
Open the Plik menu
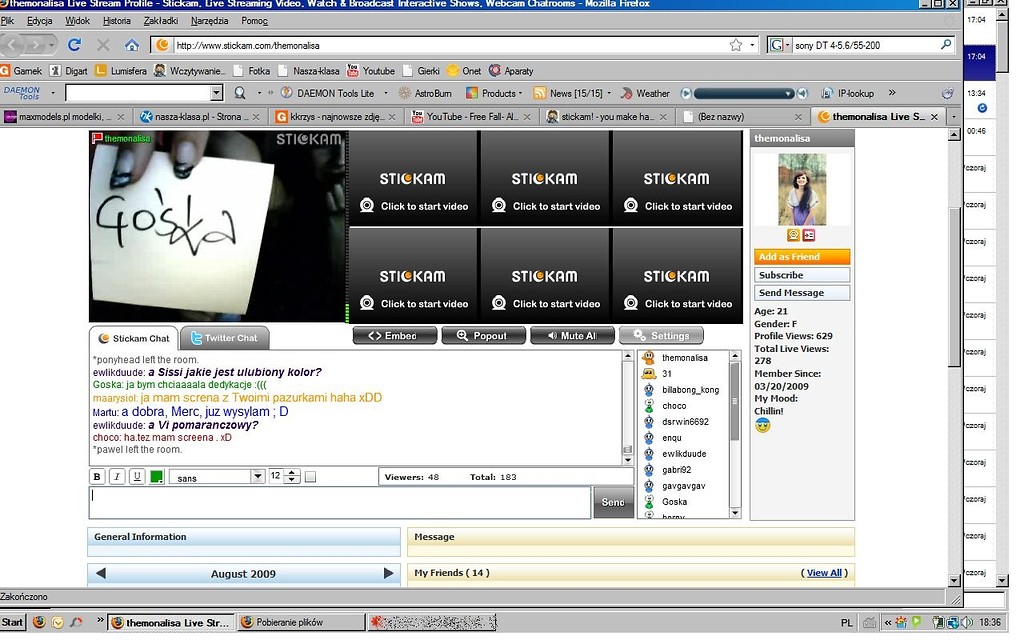click(x=7, y=21)
